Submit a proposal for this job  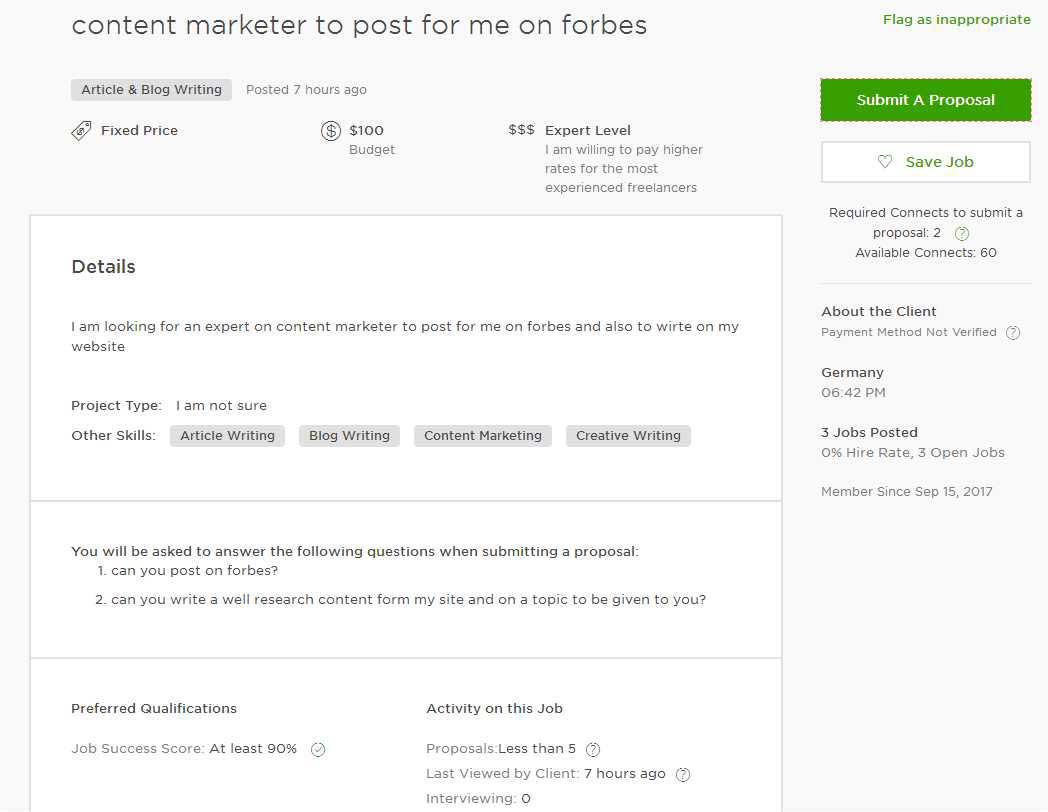[926, 100]
